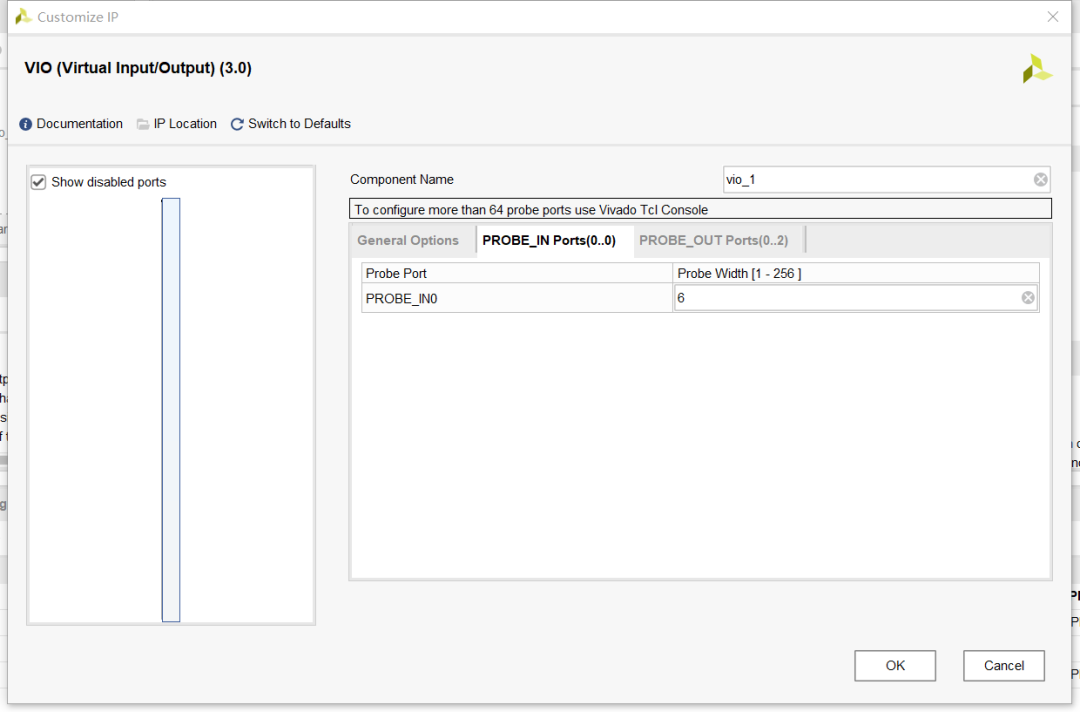Click the Switch to Defaults refresh icon
This screenshot has width=1080, height=712.
click(237, 124)
